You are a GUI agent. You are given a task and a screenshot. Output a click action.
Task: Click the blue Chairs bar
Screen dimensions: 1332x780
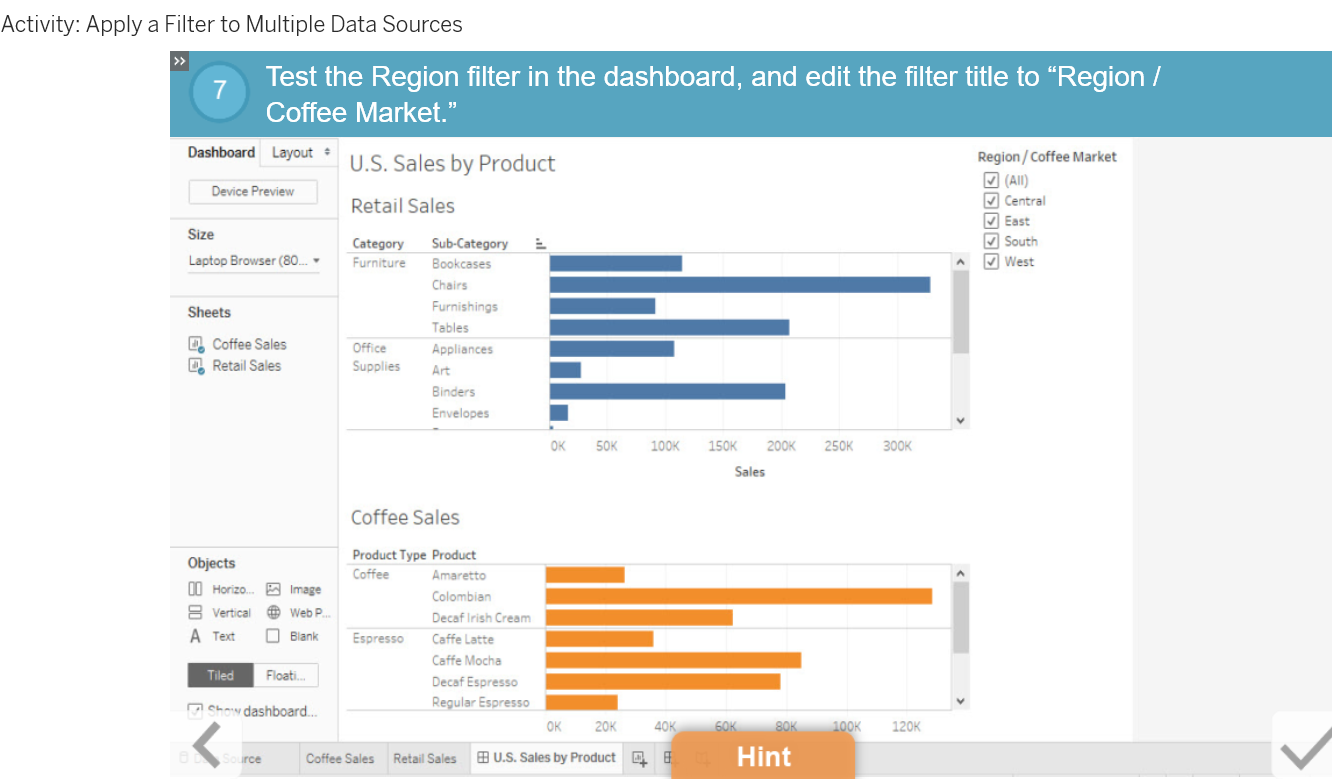[x=740, y=285]
